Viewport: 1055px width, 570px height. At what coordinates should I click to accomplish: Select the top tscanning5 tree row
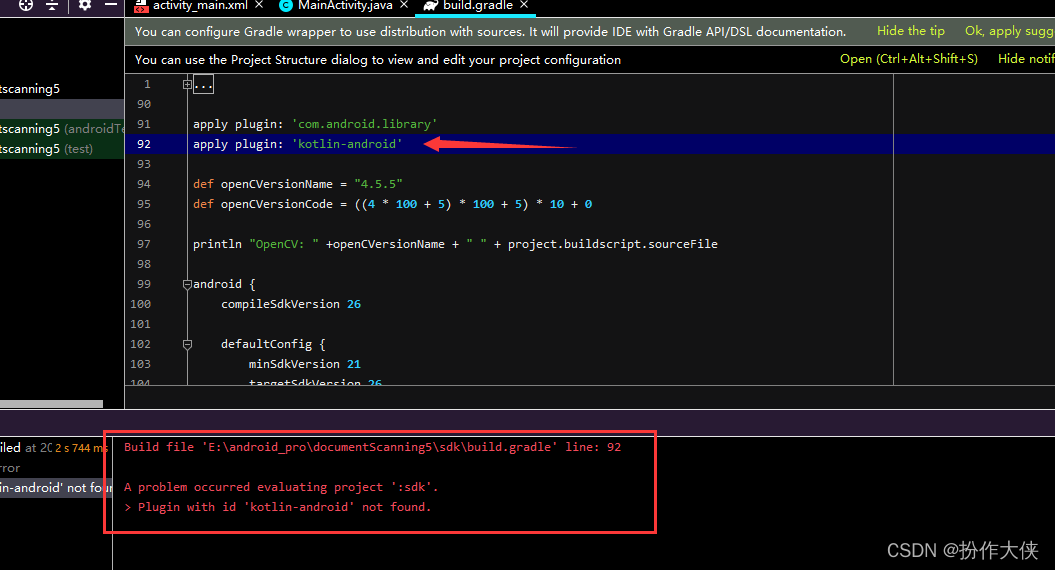click(62, 89)
